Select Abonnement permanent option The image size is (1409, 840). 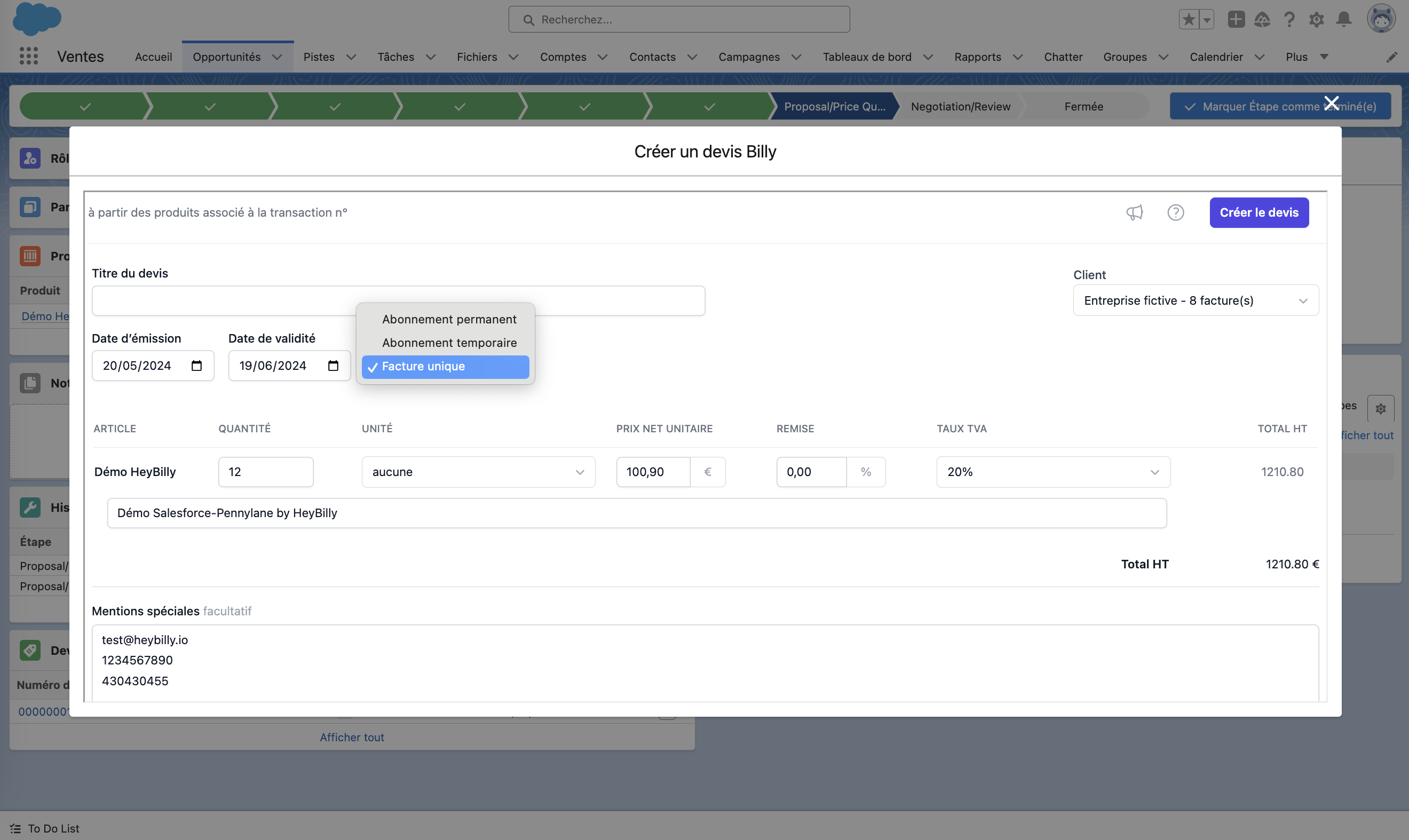pos(448,319)
